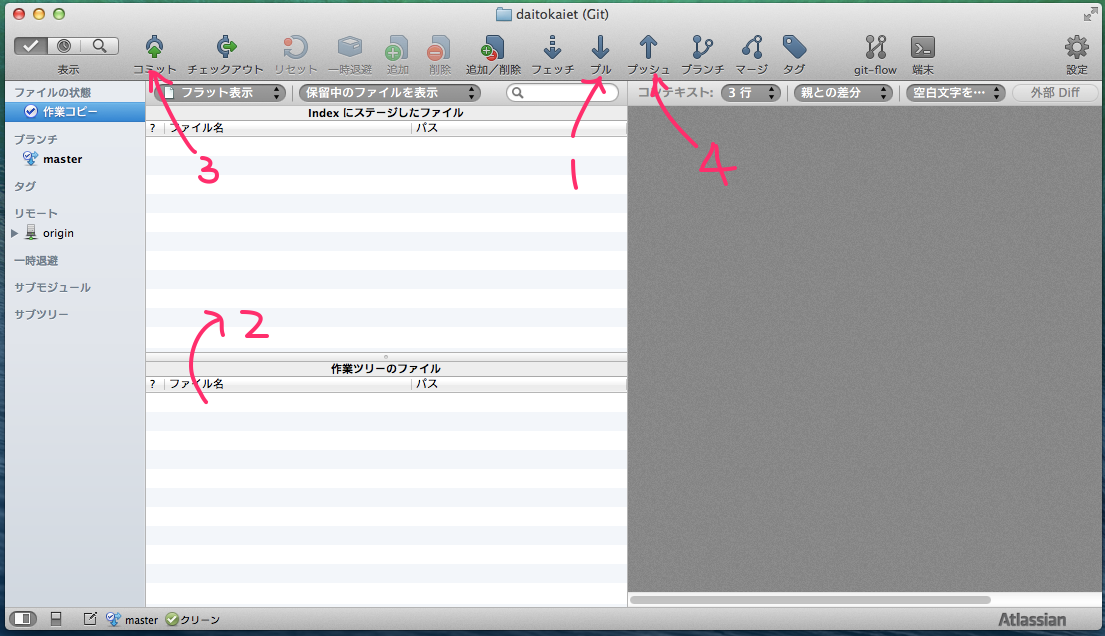The image size is (1105, 636).
Task: Click the ファイルの状態 sidebar header
Action: coord(53,92)
